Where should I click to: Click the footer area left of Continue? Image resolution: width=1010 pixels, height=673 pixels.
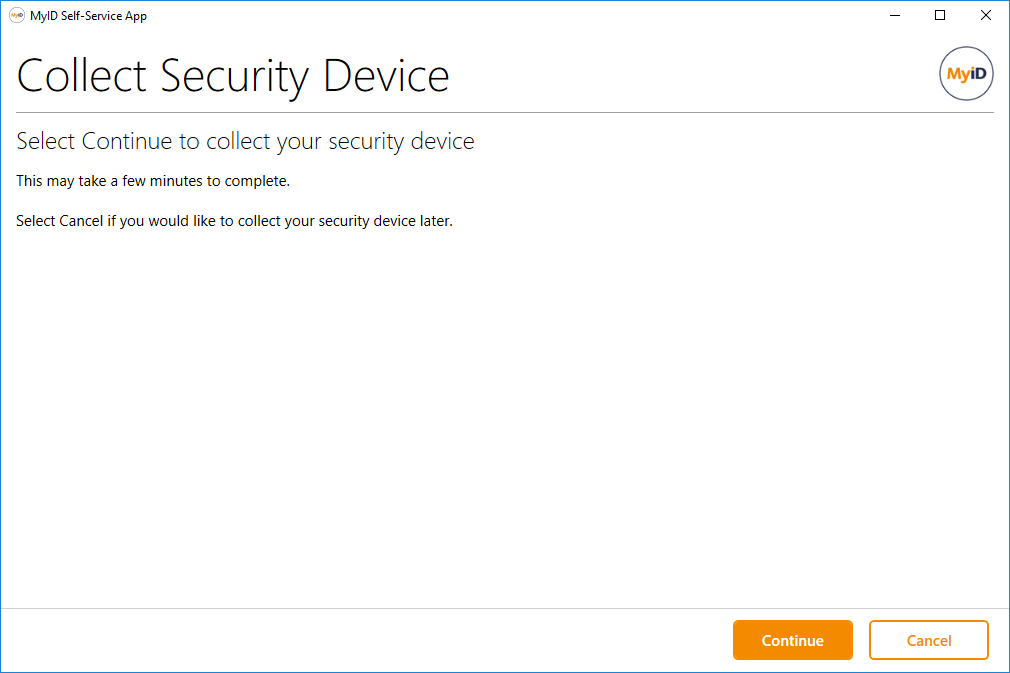(360, 641)
